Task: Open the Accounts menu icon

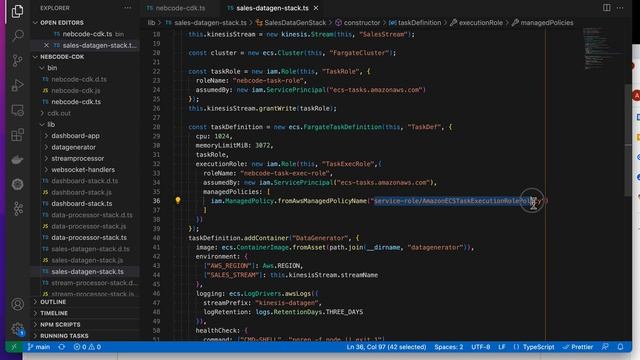Action: point(18,304)
